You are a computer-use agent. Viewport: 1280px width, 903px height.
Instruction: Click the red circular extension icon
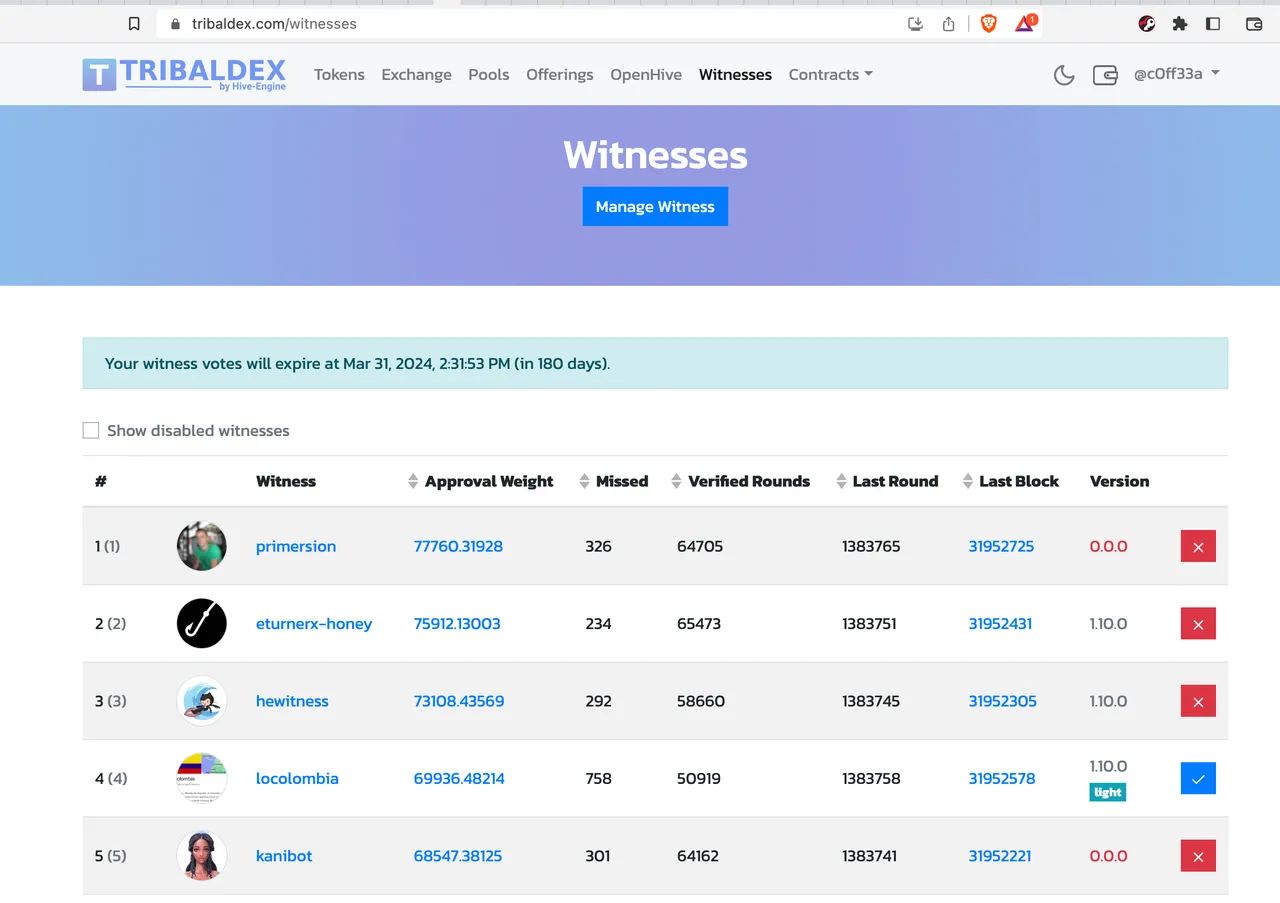pyautogui.click(x=1147, y=24)
